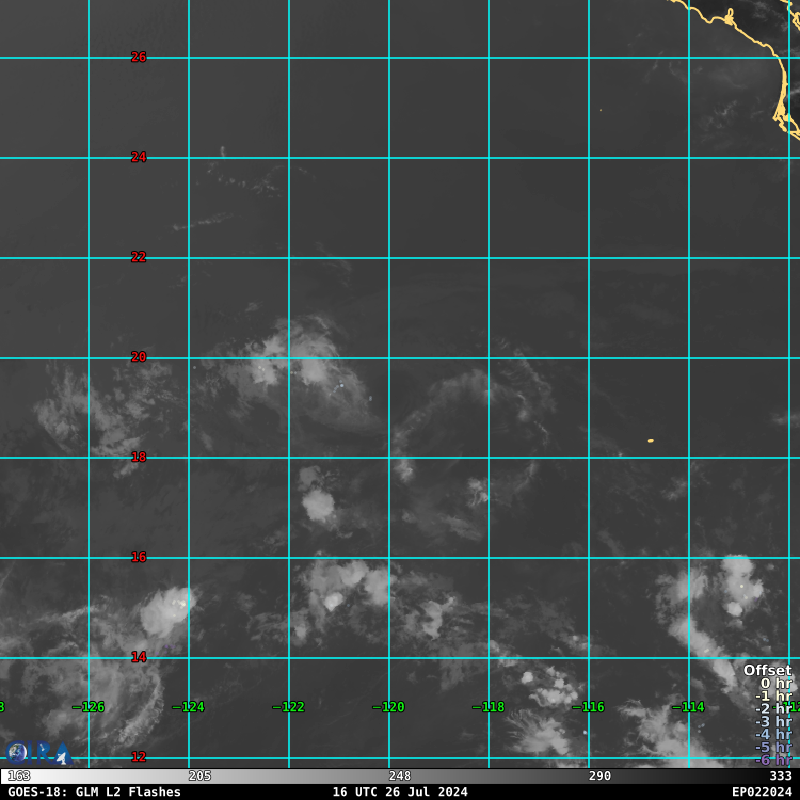This screenshot has height=800, width=800.
Task: Click the longitude label -126
Action: click(88, 707)
